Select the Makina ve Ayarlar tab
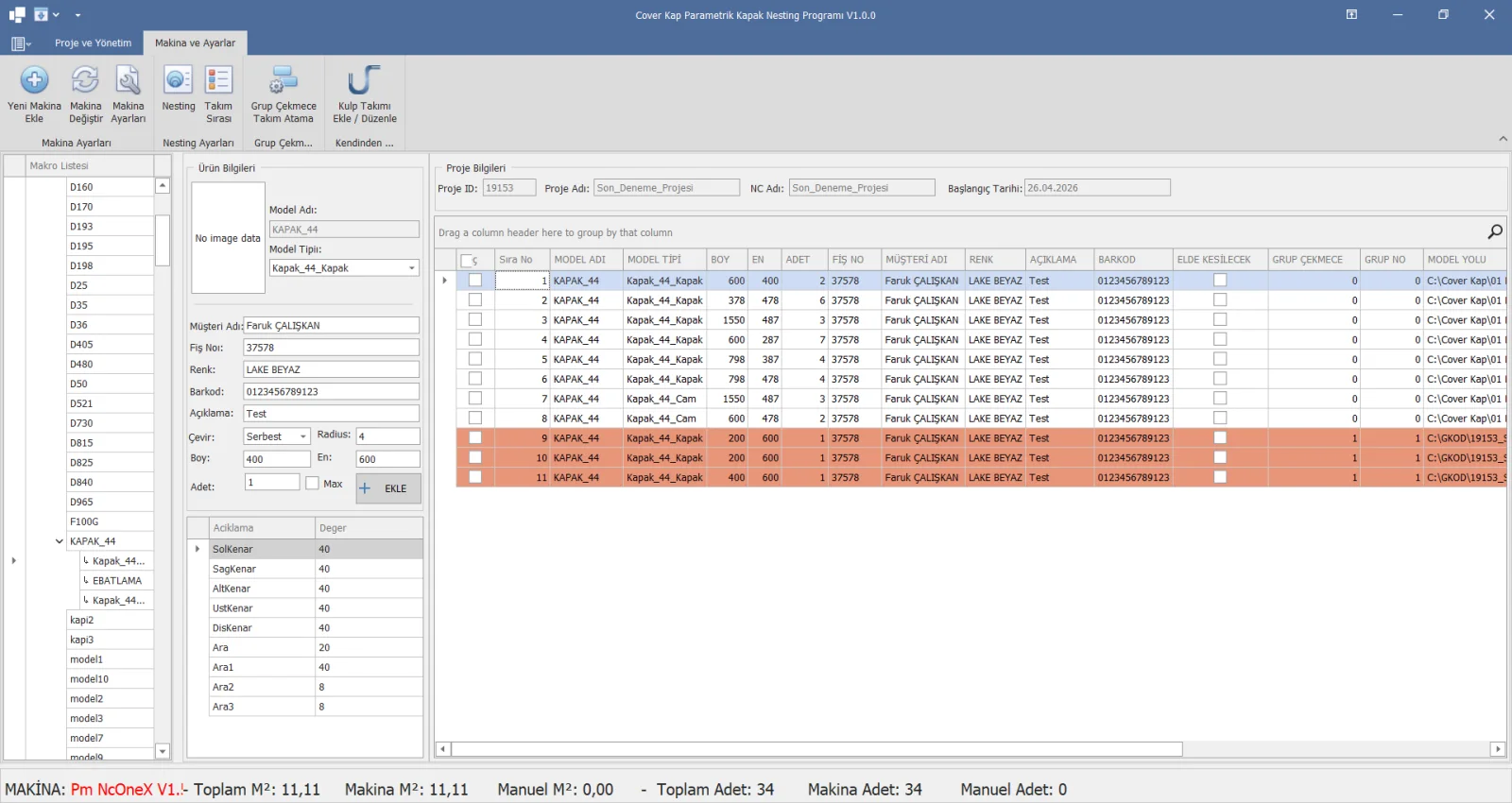The image size is (1512, 803). 195,43
